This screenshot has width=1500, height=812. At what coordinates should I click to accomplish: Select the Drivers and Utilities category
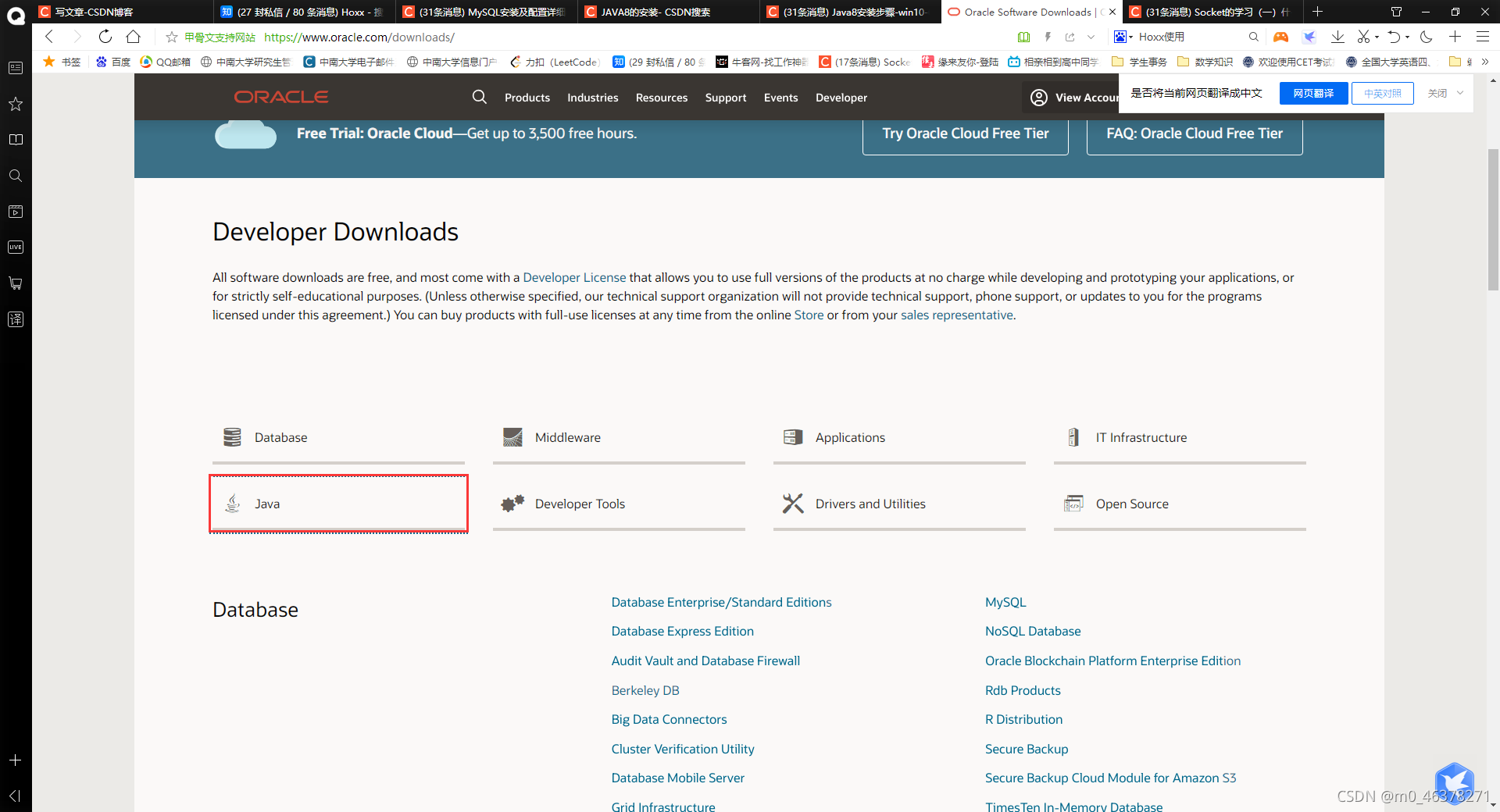point(899,504)
